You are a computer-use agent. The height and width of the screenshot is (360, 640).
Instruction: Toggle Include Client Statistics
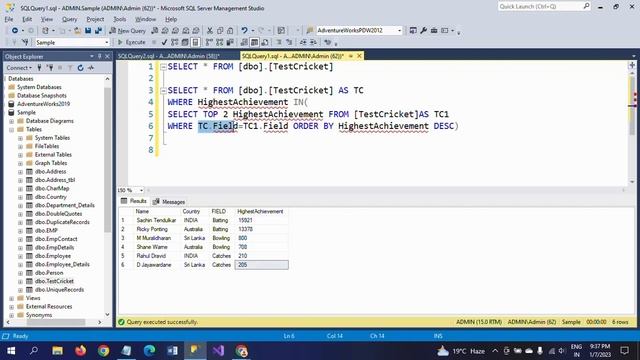coord(230,42)
